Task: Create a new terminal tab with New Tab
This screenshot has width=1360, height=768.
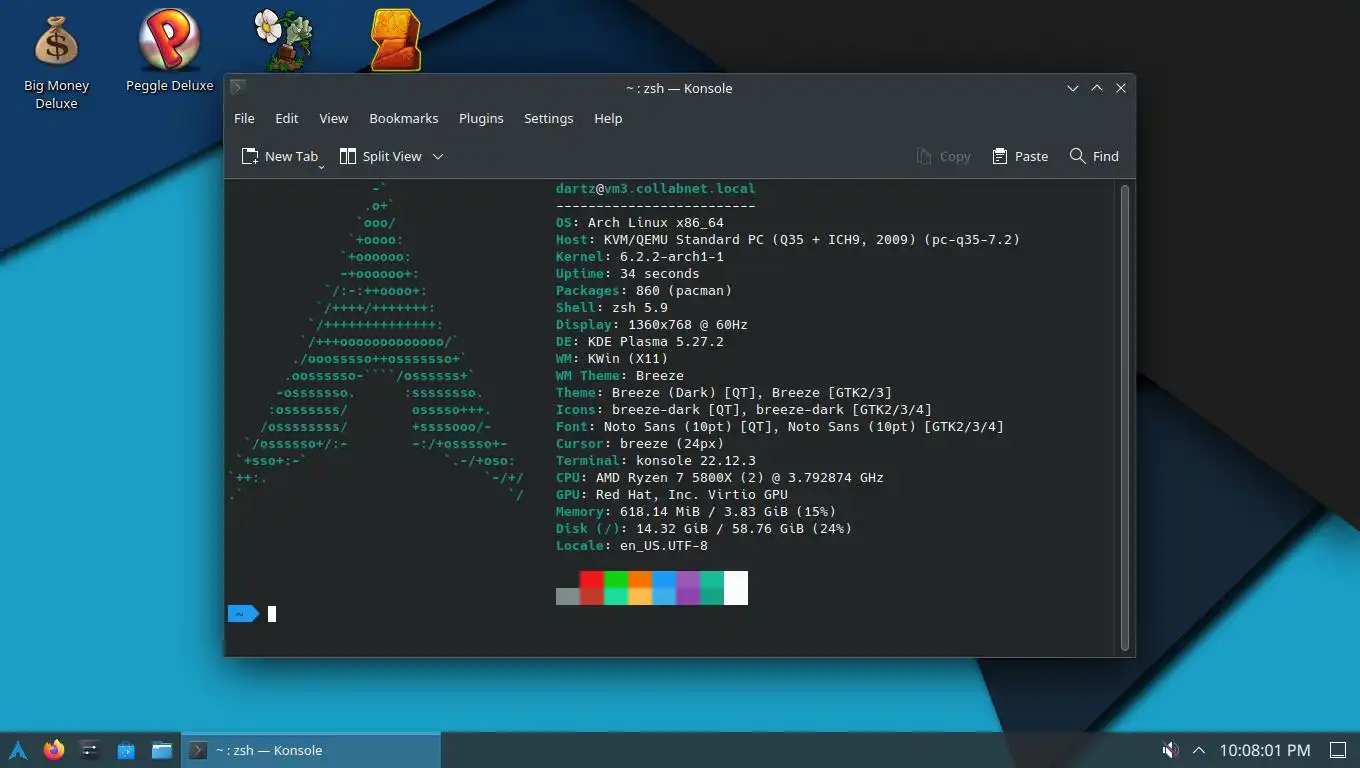Action: click(x=279, y=156)
